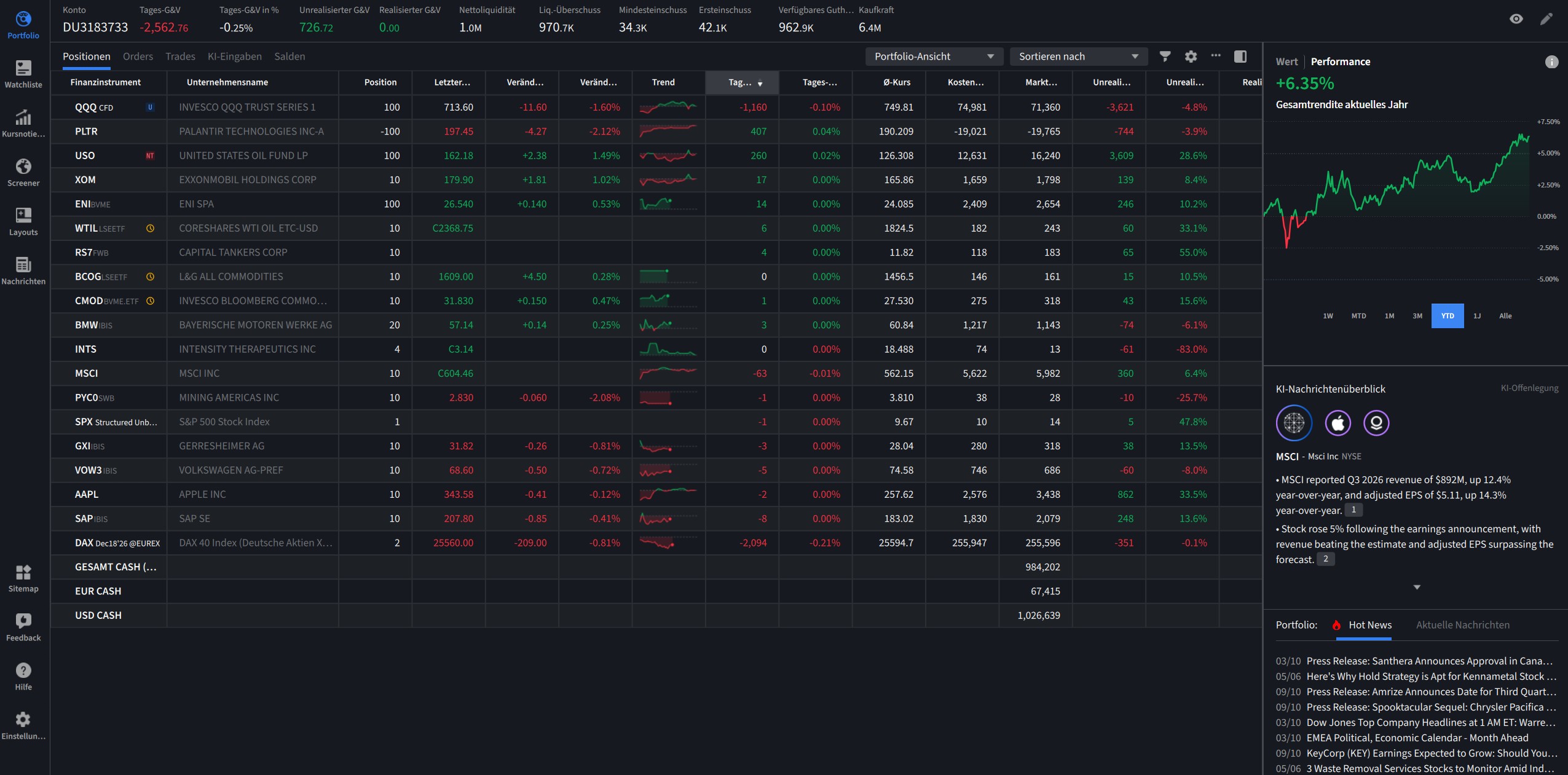Expand the news overview down arrow
The width and height of the screenshot is (1568, 775).
point(1417,588)
